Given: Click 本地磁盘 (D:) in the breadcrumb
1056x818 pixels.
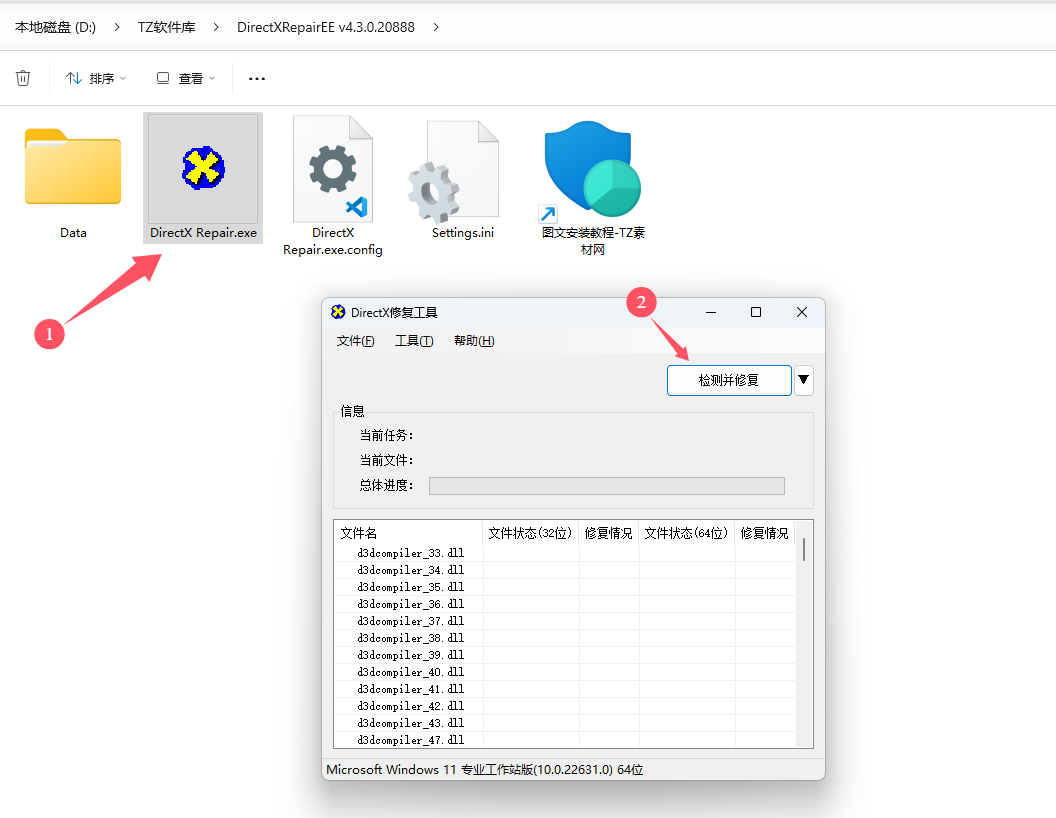Looking at the screenshot, I should (x=55, y=27).
